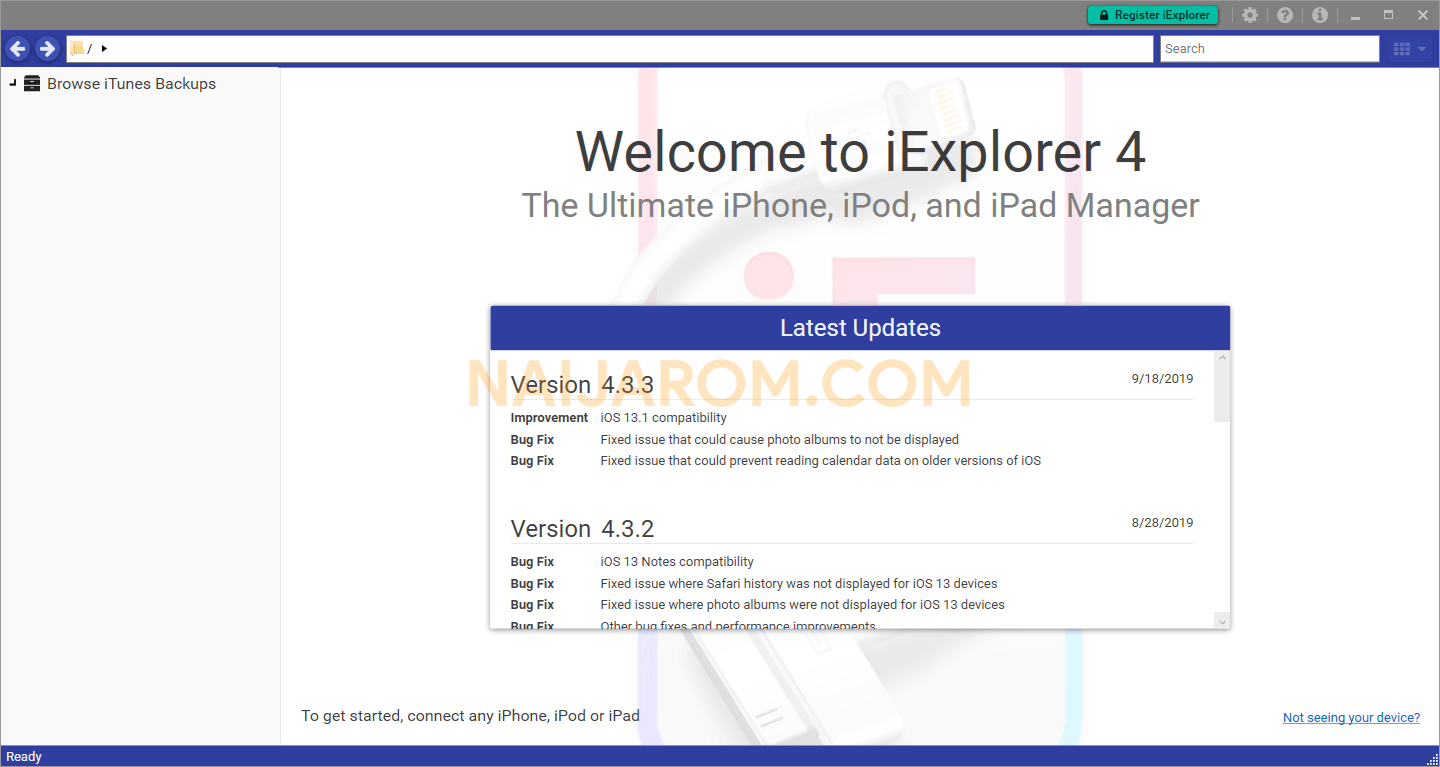Click the Safari history bug fix line
The image size is (1440, 767).
tap(799, 584)
